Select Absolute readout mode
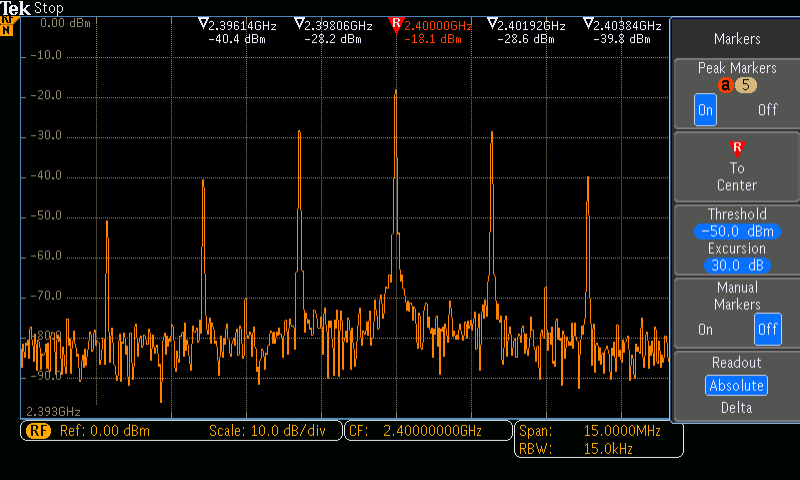This screenshot has height=480, width=800. [x=736, y=385]
